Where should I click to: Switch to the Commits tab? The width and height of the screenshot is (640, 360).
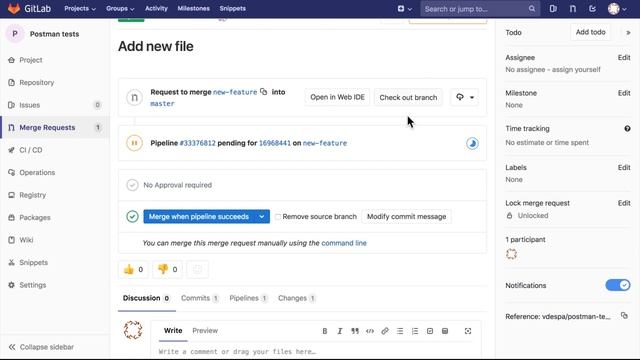click(200, 298)
